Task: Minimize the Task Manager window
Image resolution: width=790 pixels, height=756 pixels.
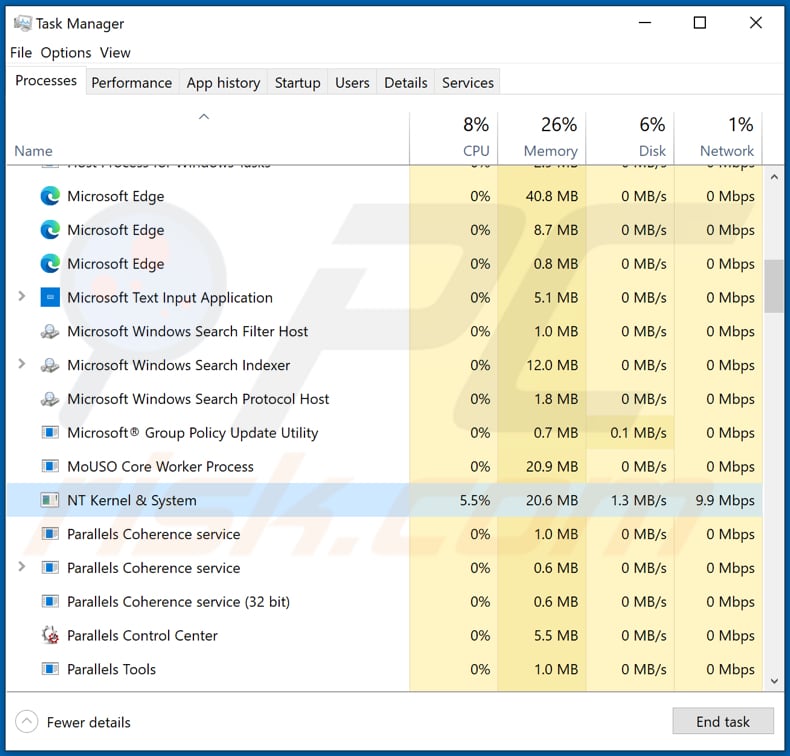Action: click(645, 23)
